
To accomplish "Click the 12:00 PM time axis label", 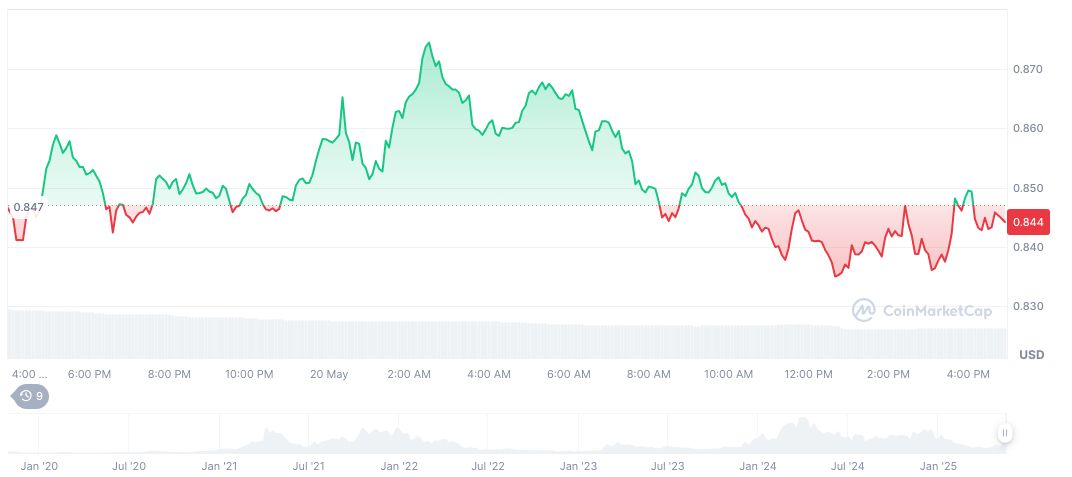I will pyautogui.click(x=808, y=374).
